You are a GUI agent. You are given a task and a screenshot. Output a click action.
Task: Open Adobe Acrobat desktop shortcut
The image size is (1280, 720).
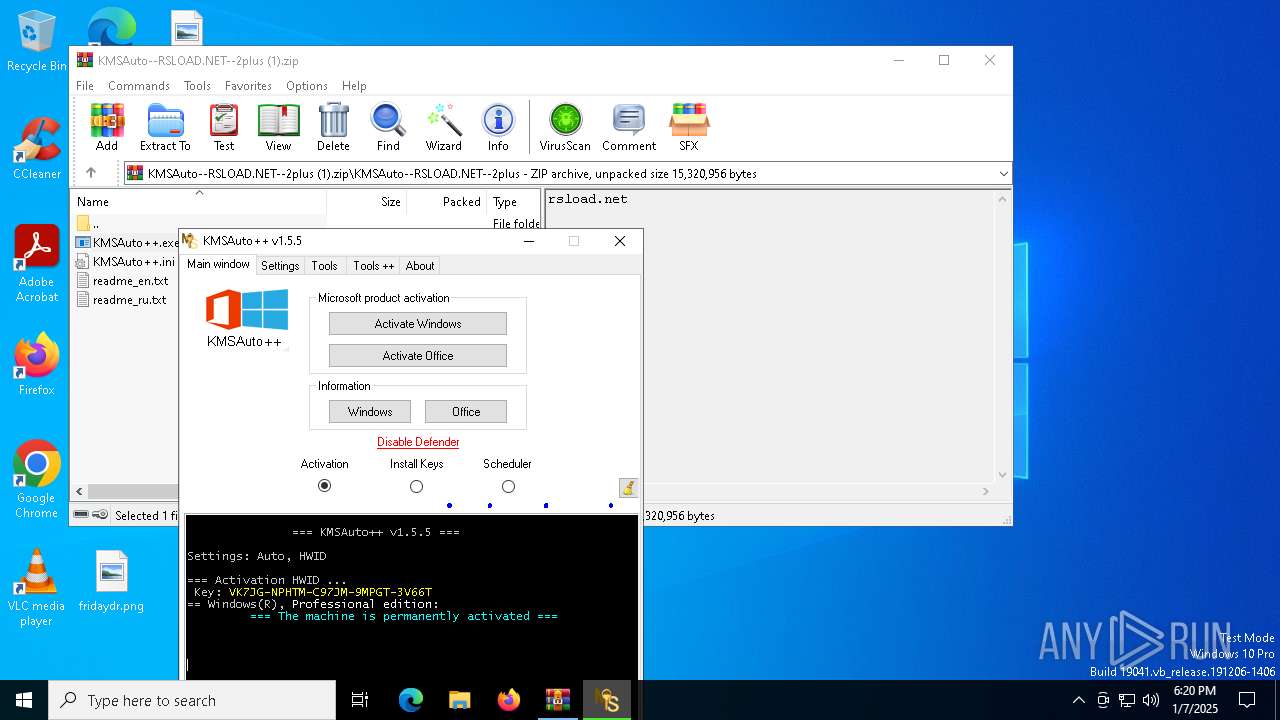point(37,264)
